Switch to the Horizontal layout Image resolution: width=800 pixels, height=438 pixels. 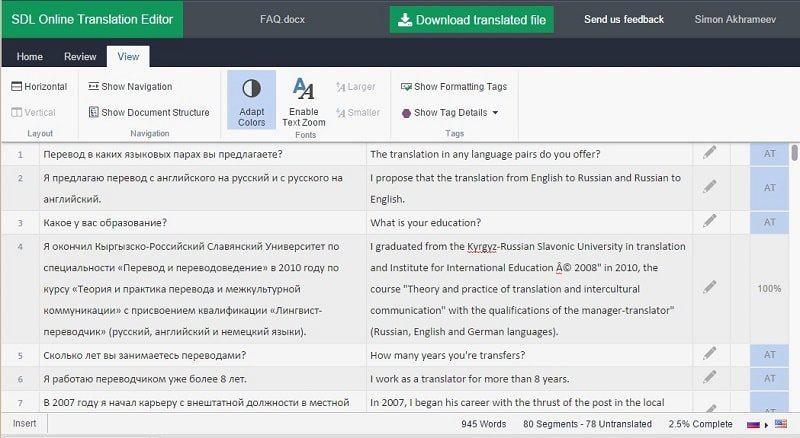pyautogui.click(x=39, y=86)
